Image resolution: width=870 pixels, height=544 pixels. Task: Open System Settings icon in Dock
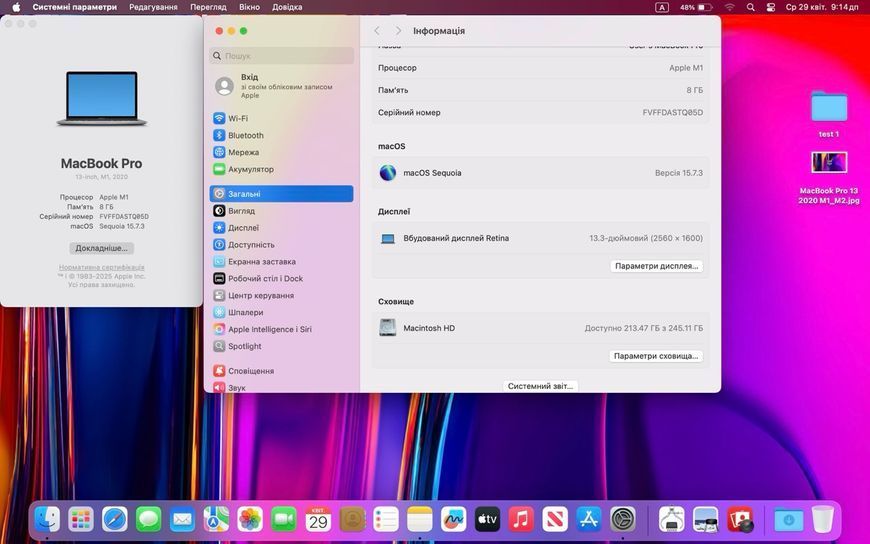[623, 520]
